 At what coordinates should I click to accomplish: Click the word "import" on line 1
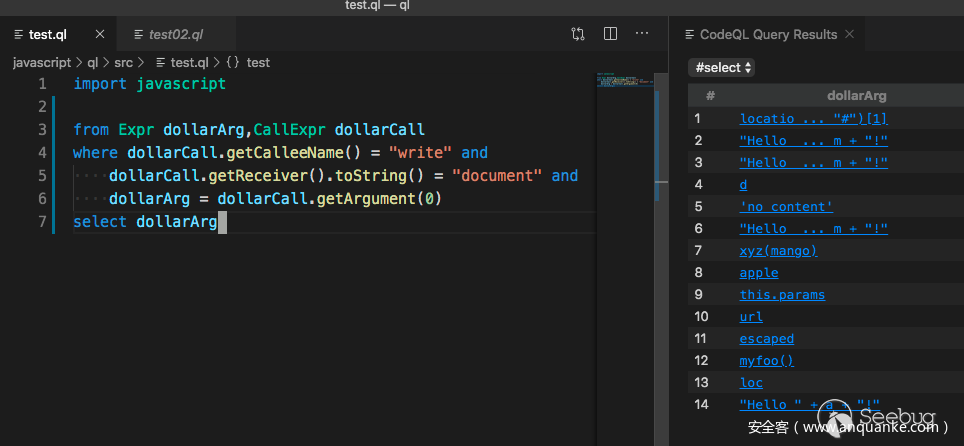point(100,84)
